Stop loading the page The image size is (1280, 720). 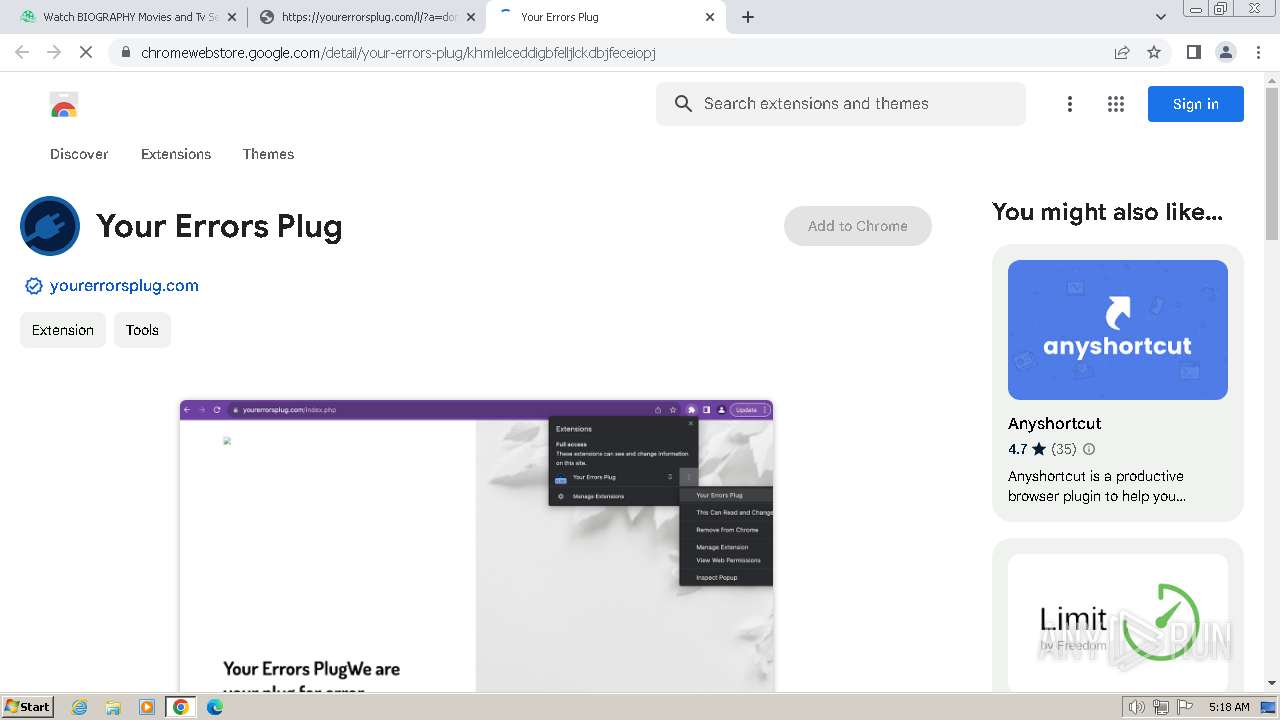tap(86, 52)
